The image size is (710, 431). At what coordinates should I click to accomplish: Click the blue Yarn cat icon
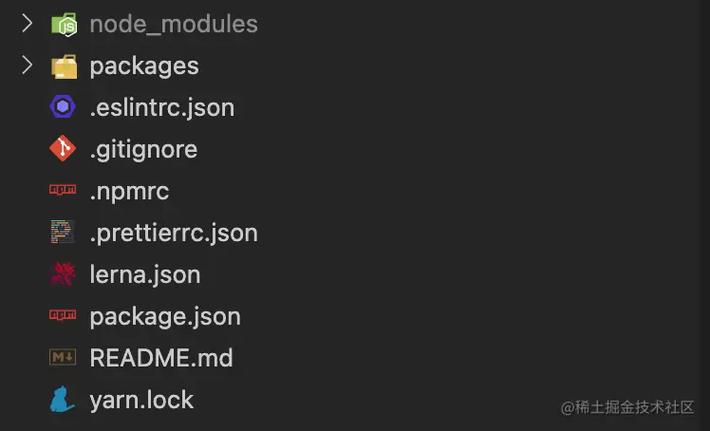(62, 399)
